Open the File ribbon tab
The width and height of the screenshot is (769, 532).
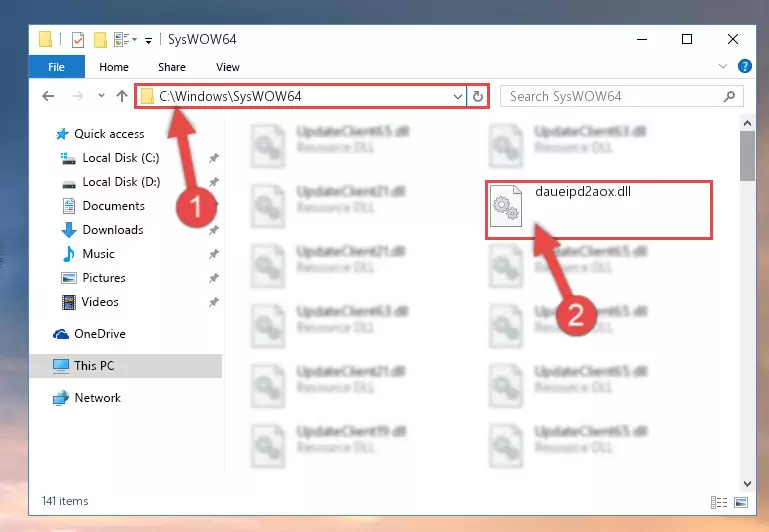(x=56, y=67)
